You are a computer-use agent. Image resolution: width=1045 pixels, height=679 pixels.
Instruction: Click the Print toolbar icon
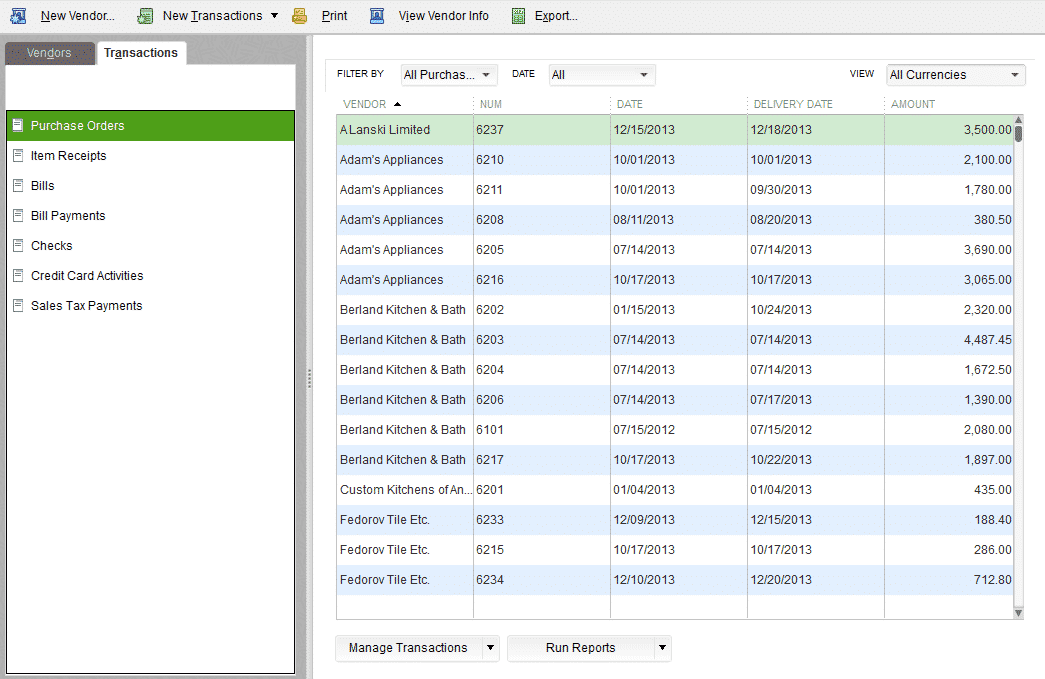click(300, 16)
